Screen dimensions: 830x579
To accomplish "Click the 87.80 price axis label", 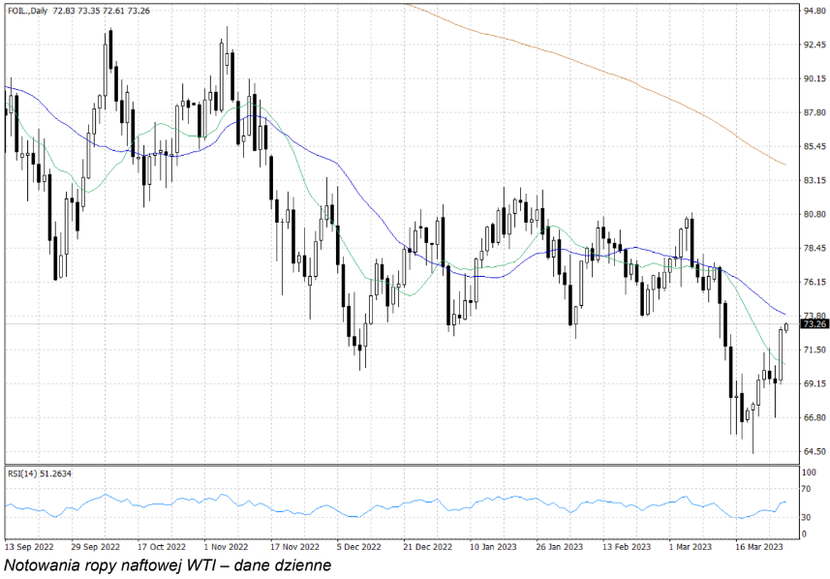I will pyautogui.click(x=815, y=112).
